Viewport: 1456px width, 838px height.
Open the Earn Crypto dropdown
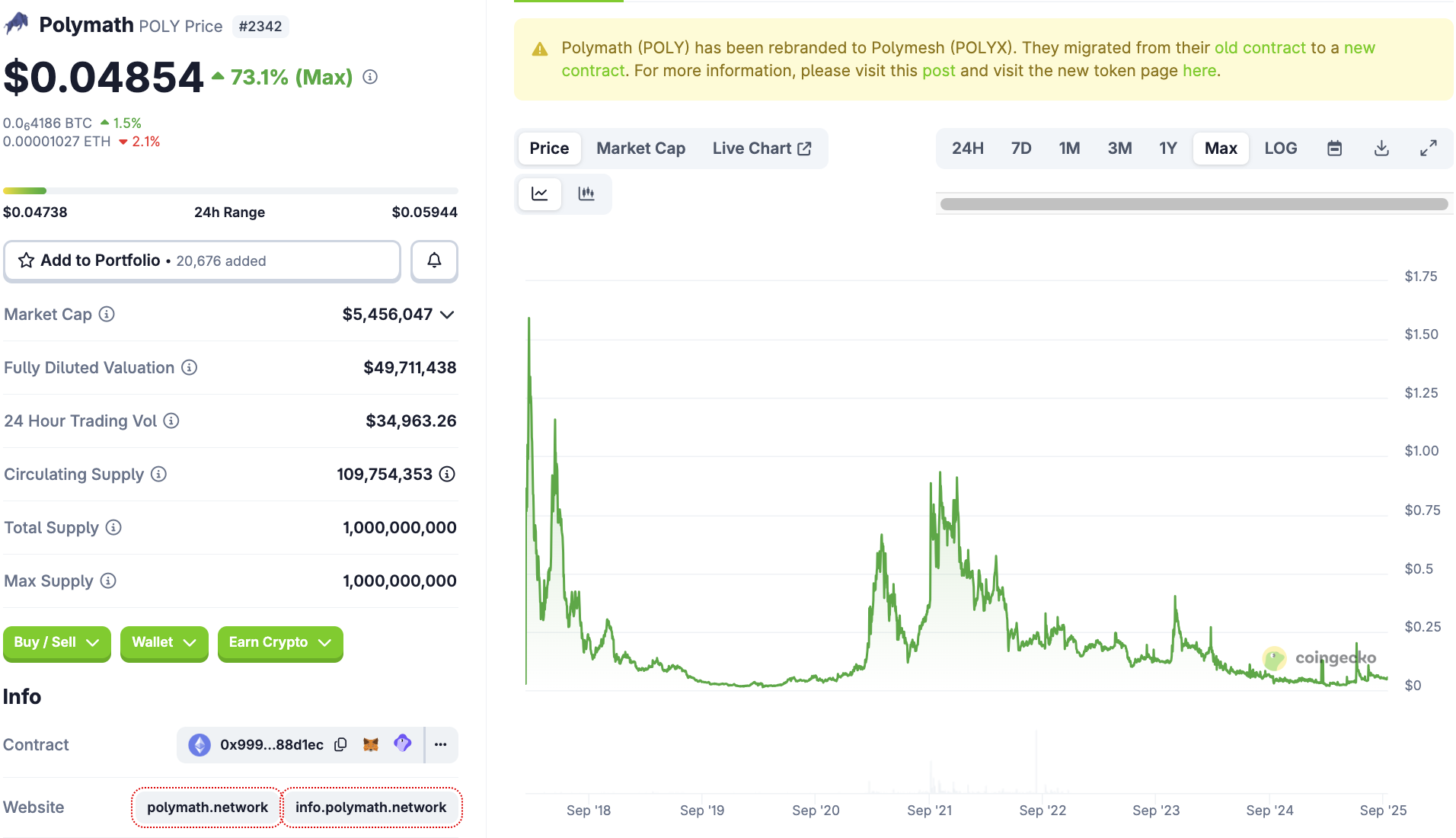coord(280,642)
